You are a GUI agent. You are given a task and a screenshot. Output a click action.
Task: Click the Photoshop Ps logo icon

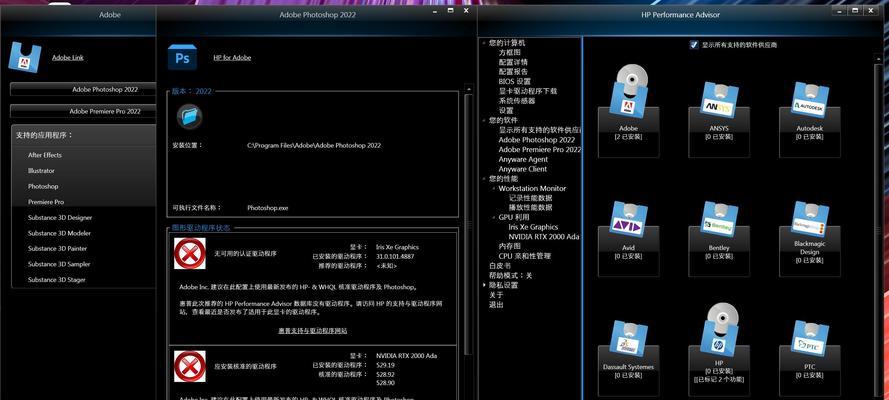coord(183,58)
